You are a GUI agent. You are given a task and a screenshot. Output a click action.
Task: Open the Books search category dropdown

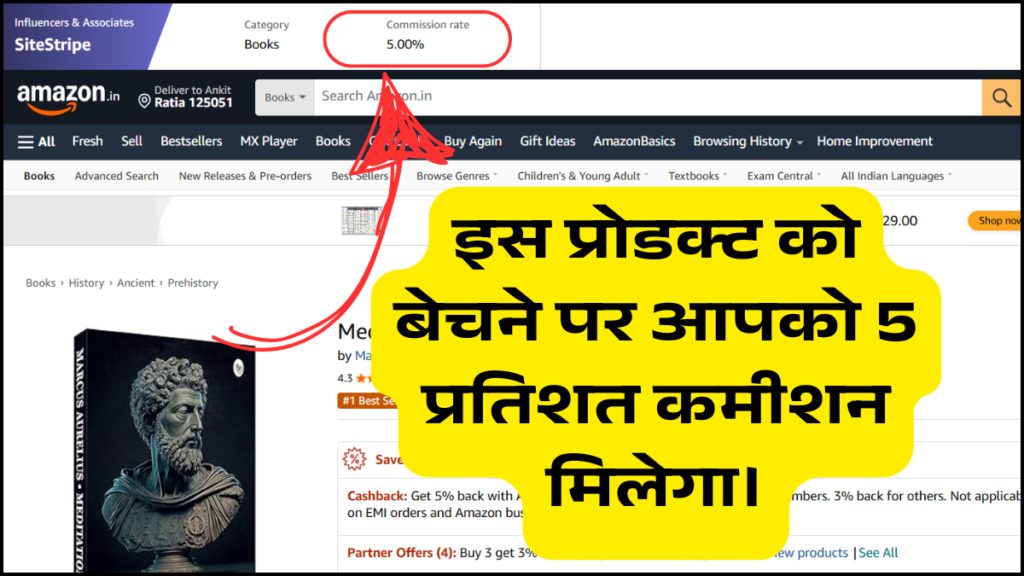point(285,97)
